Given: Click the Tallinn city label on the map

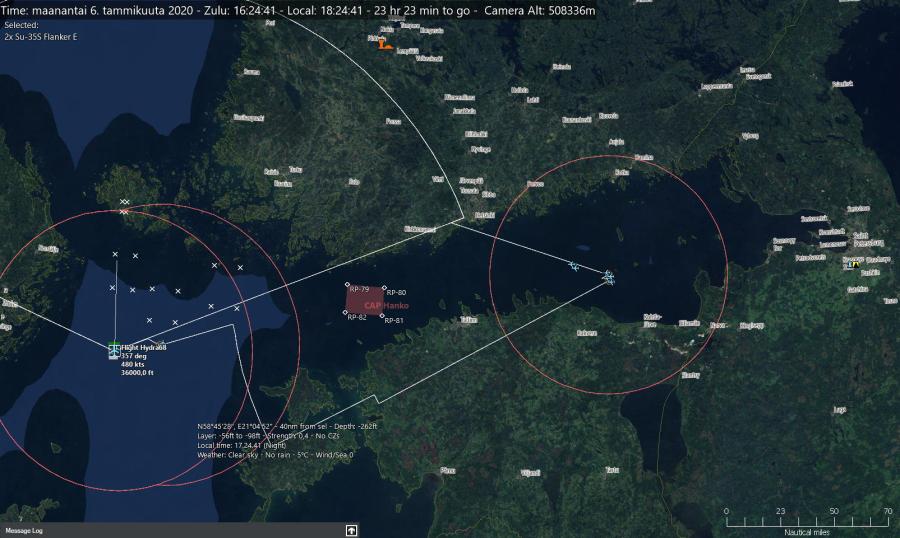Looking at the screenshot, I should point(468,320).
